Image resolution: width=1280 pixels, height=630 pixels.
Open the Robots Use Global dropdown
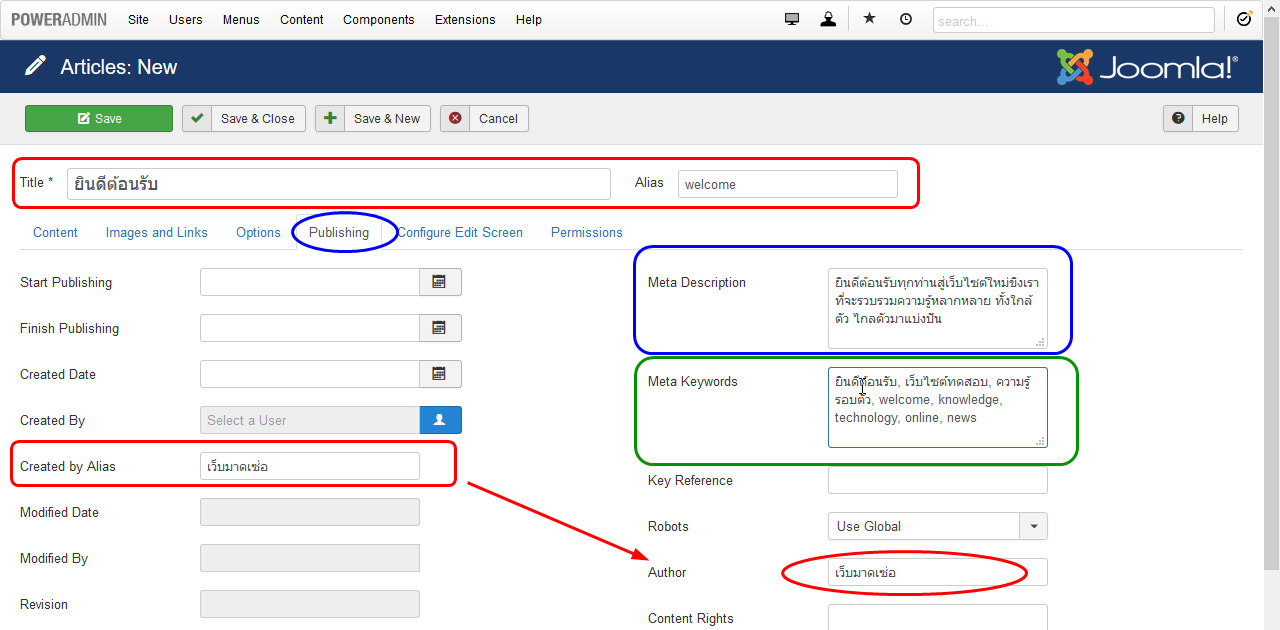(x=1033, y=526)
